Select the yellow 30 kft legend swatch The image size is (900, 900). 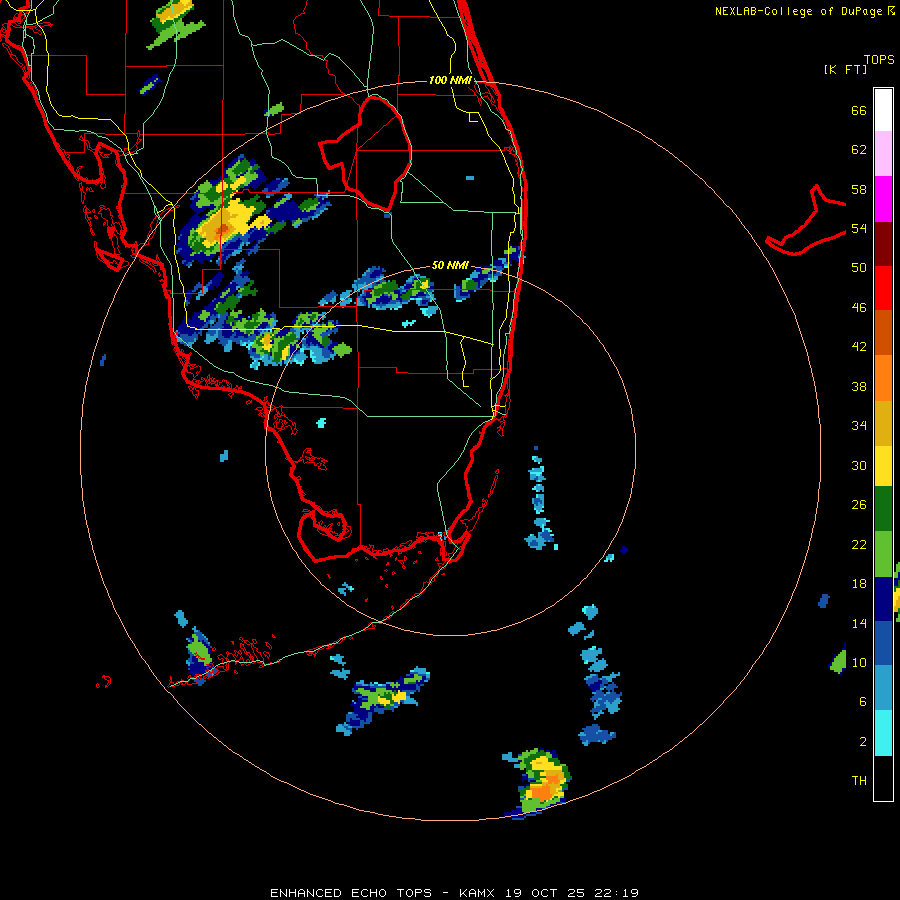[883, 465]
